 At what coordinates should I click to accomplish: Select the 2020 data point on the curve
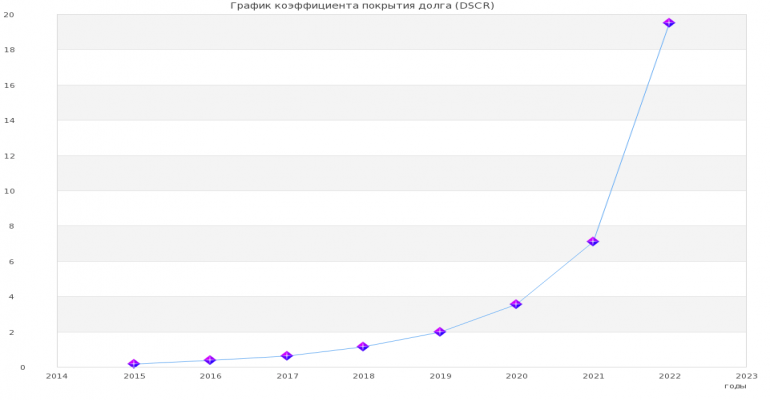click(516, 304)
